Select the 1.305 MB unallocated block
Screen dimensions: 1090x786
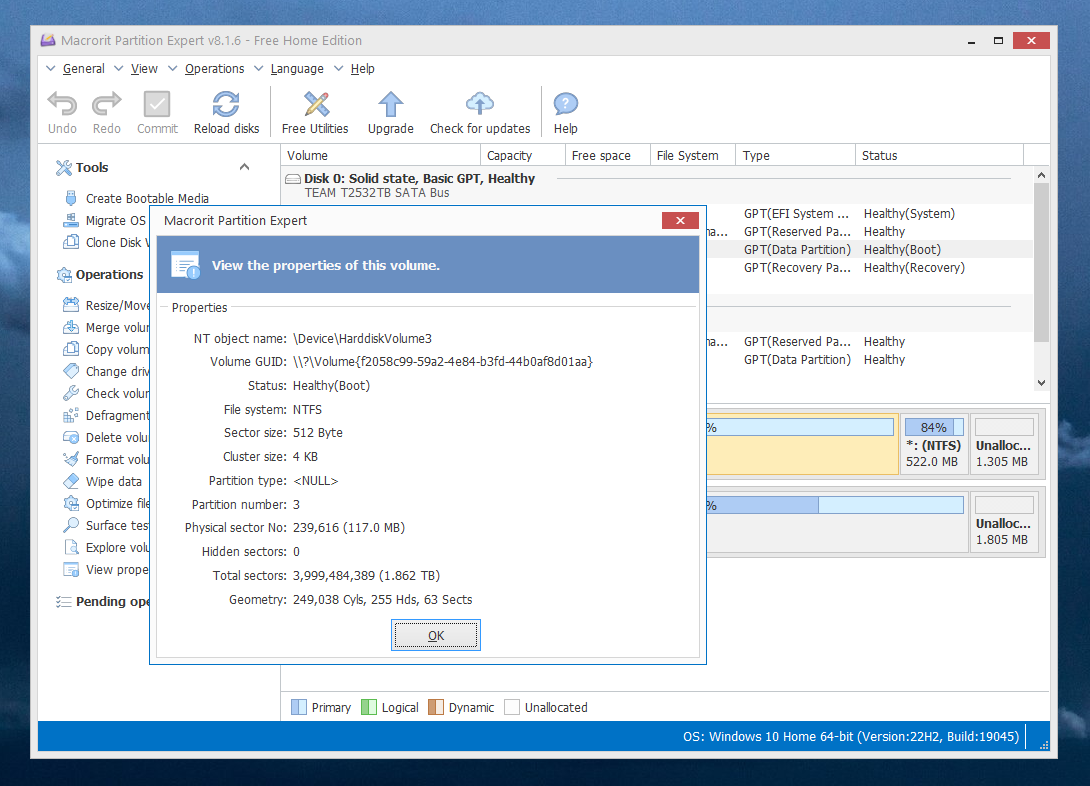click(x=1004, y=444)
